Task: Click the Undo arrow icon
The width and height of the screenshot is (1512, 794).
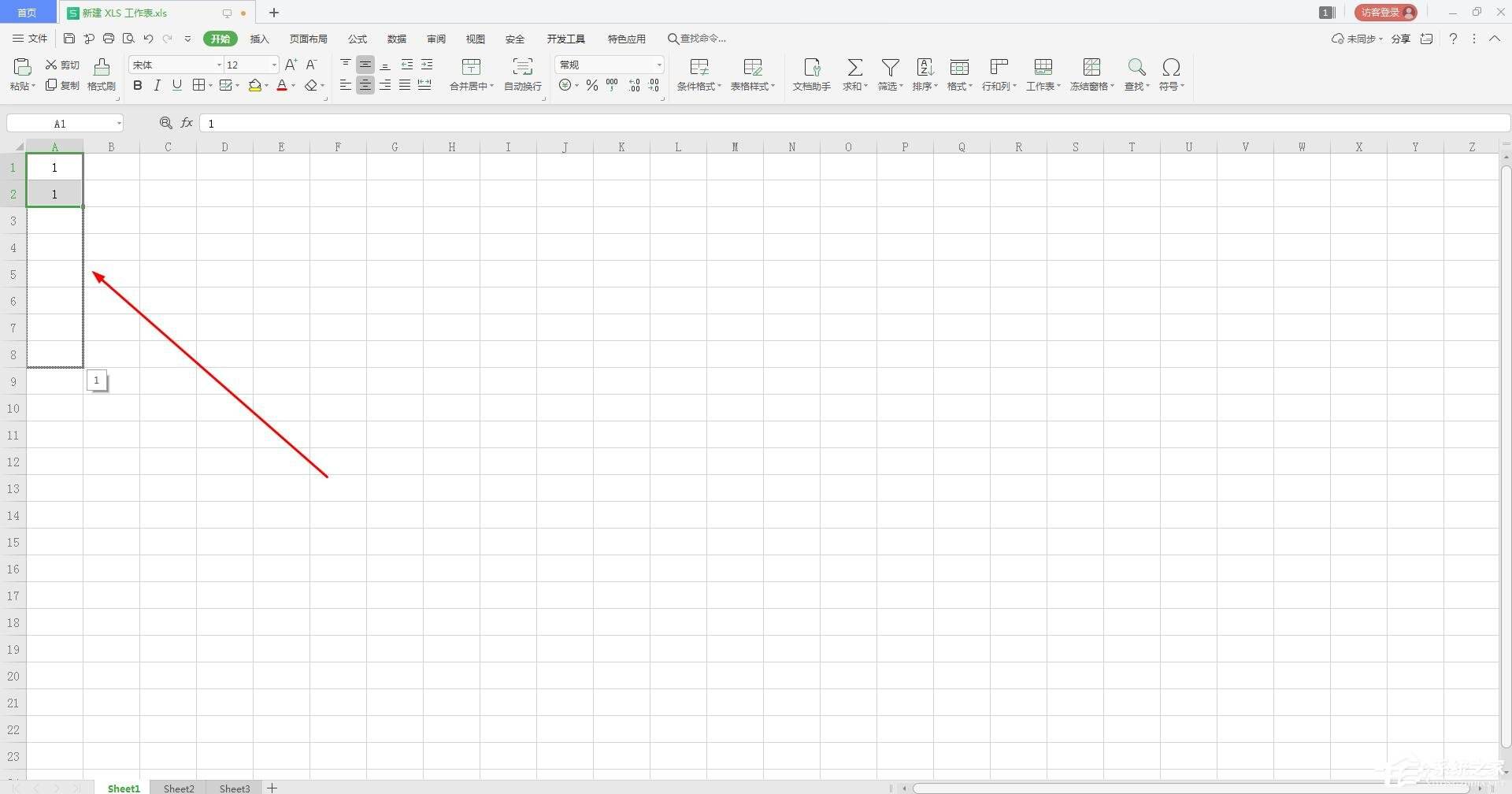Action: click(148, 39)
